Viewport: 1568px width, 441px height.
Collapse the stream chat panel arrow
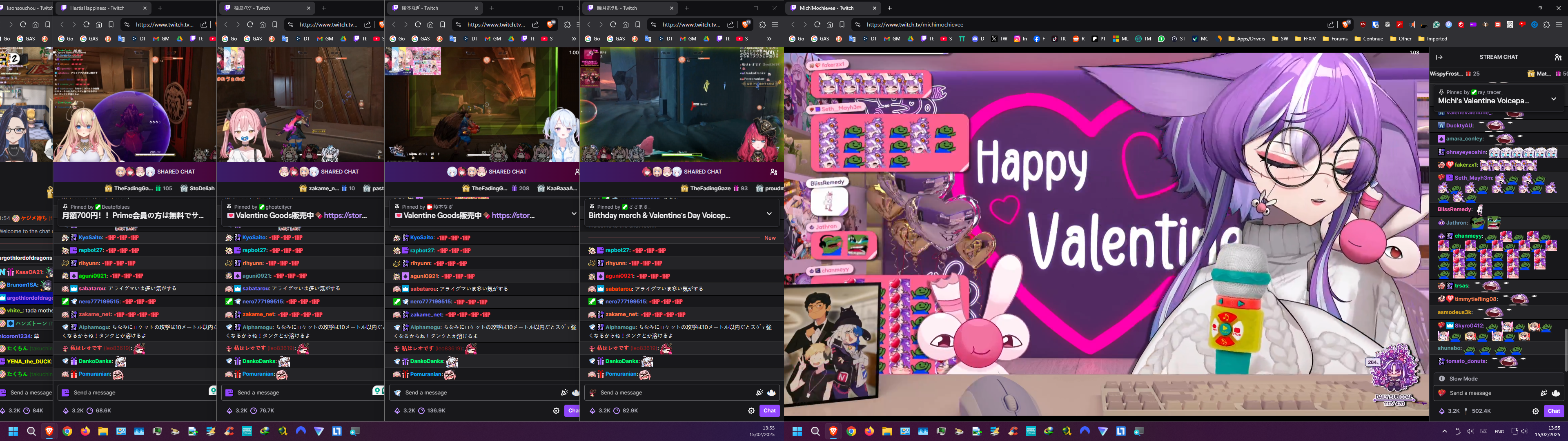click(x=1439, y=57)
